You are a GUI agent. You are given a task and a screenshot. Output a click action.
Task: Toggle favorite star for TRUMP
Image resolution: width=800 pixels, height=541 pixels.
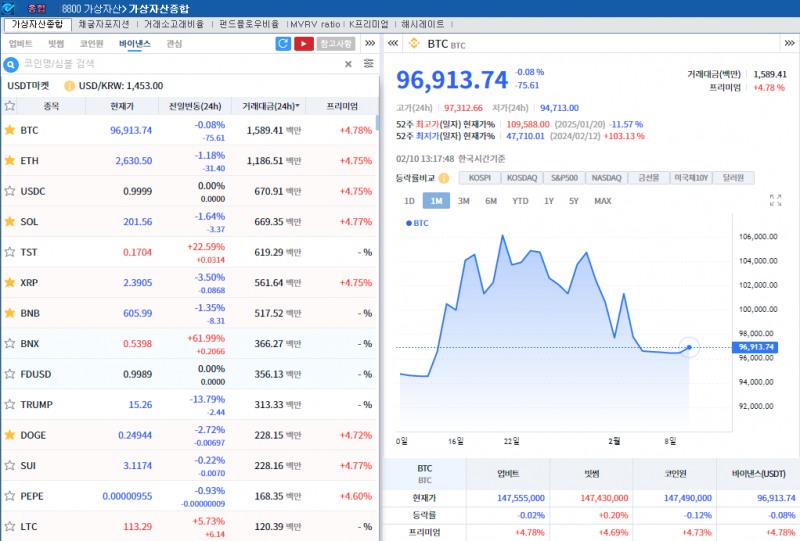coord(10,405)
